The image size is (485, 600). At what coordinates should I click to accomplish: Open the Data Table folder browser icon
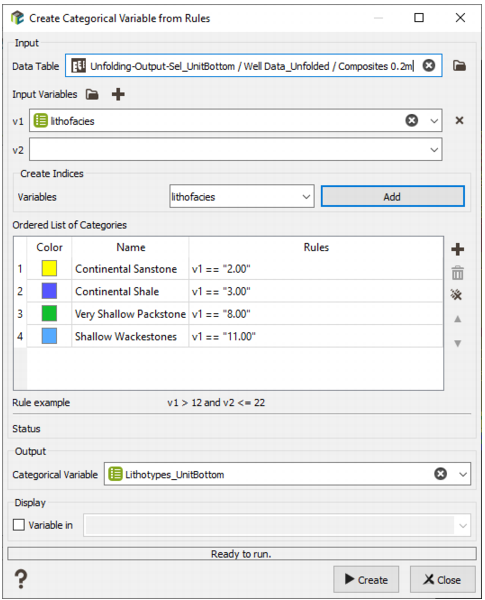pyautogui.click(x=459, y=66)
